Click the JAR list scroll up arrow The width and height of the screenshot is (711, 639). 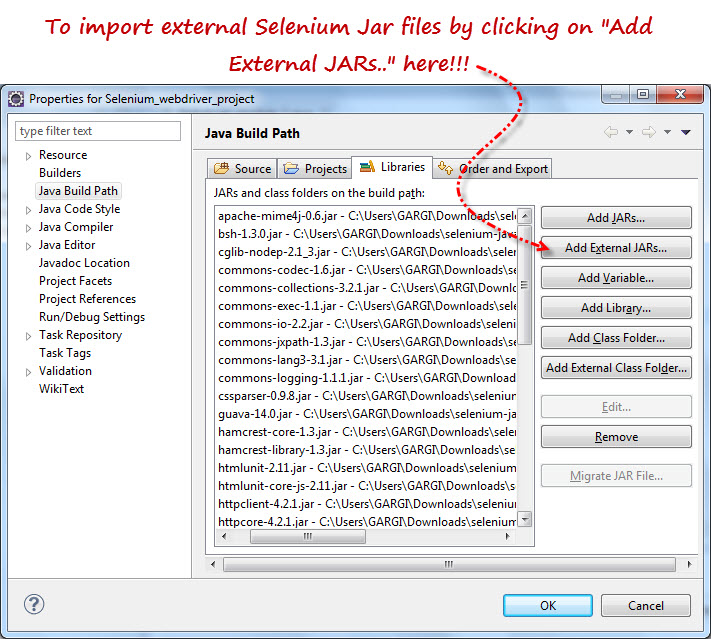525,216
